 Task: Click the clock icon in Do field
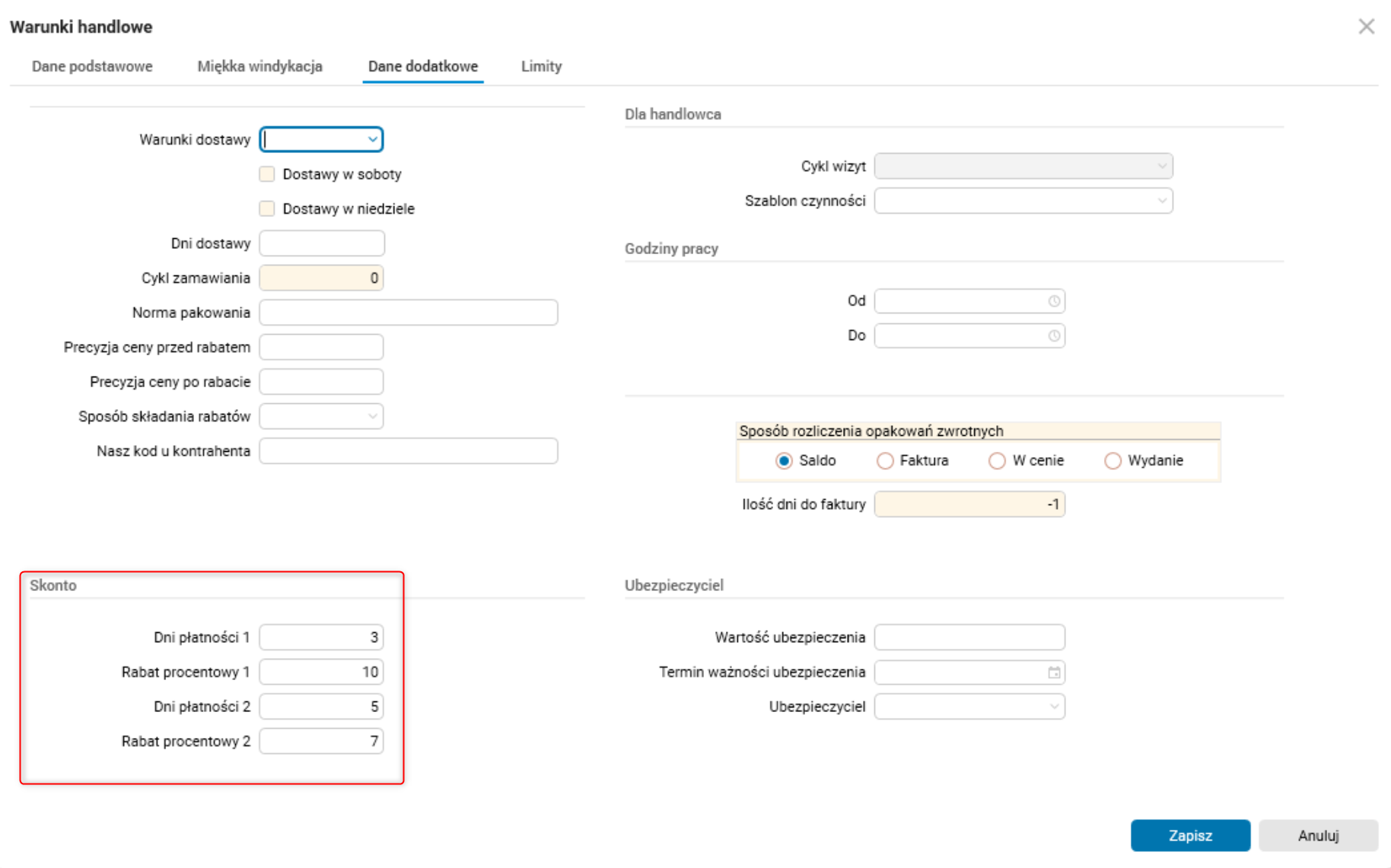click(1054, 335)
